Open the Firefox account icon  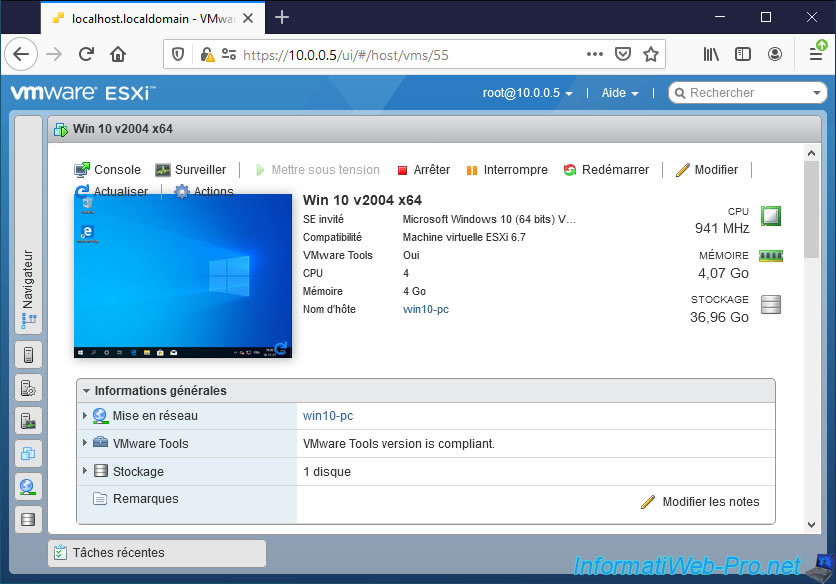(x=775, y=54)
